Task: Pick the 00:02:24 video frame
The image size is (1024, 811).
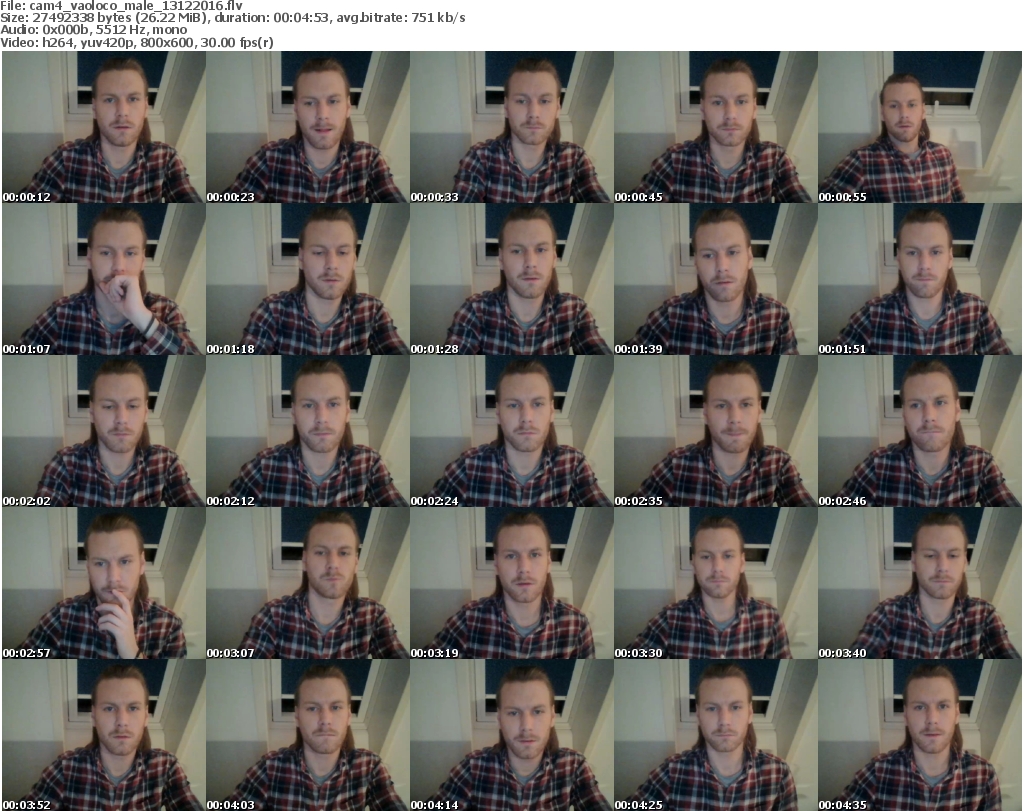Action: [512, 431]
